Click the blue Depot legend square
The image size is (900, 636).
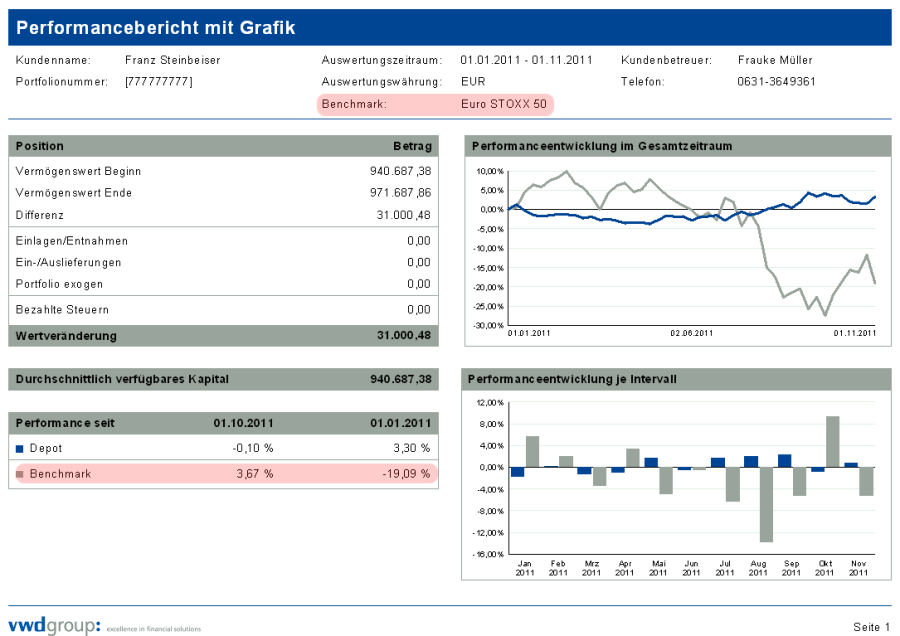(x=21, y=449)
